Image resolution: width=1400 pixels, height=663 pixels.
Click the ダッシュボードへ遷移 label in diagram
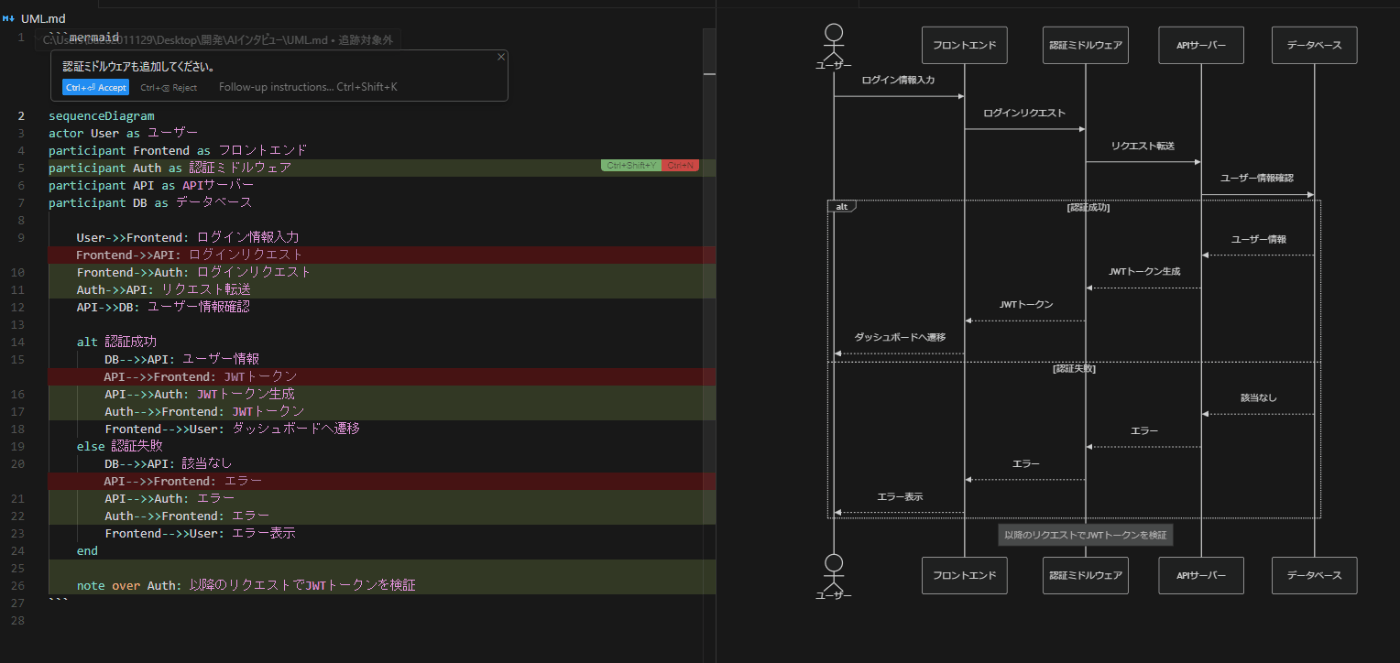click(x=899, y=338)
